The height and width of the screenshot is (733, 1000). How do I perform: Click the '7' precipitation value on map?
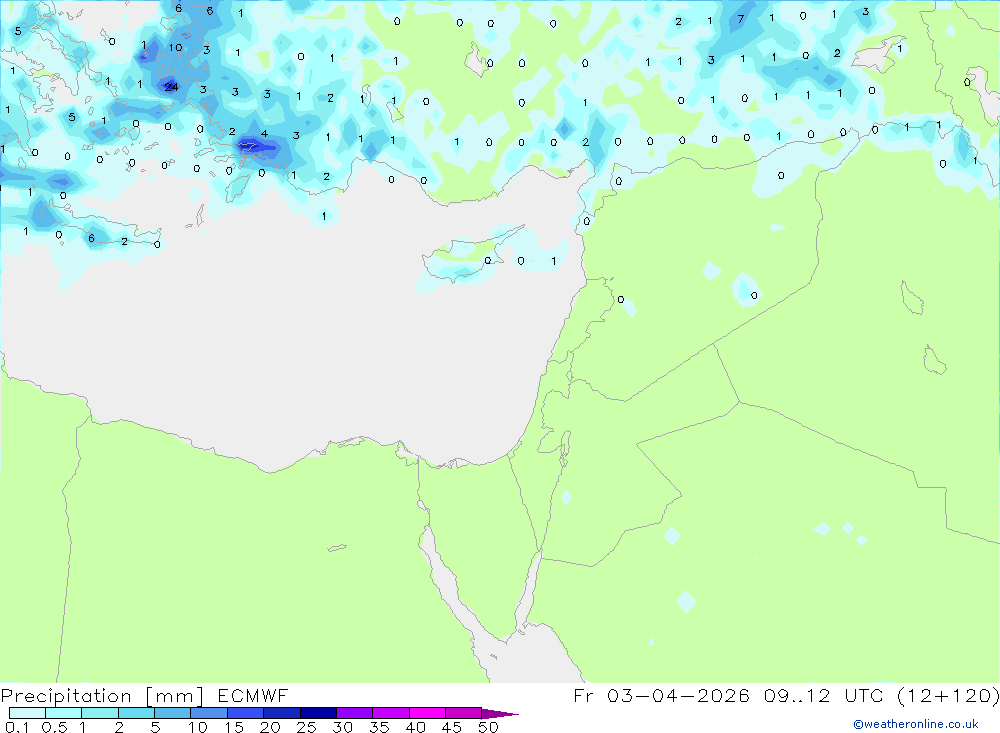pos(740,19)
